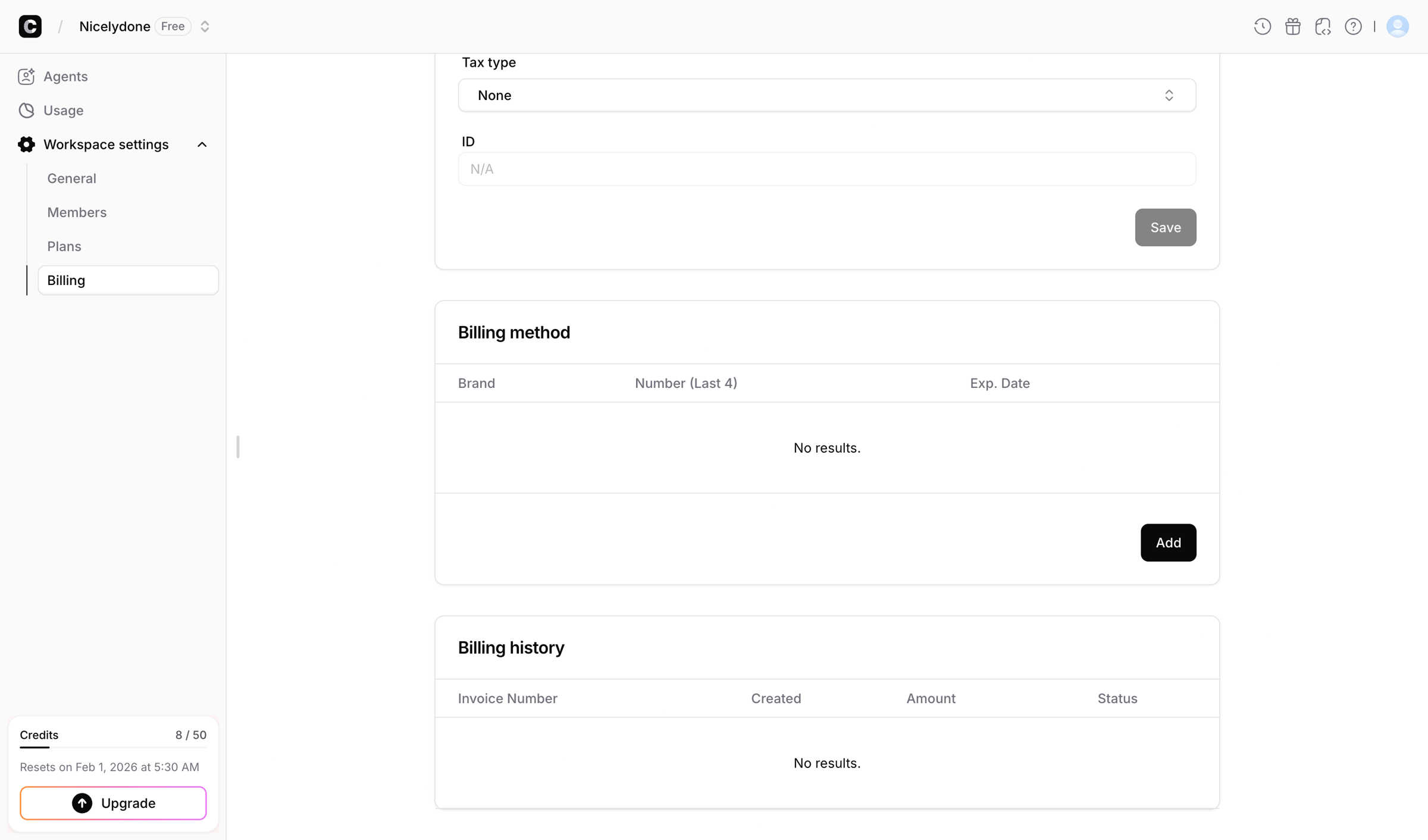1428x840 pixels.
Task: Click the Agents sidebar icon
Action: pyautogui.click(x=26, y=76)
